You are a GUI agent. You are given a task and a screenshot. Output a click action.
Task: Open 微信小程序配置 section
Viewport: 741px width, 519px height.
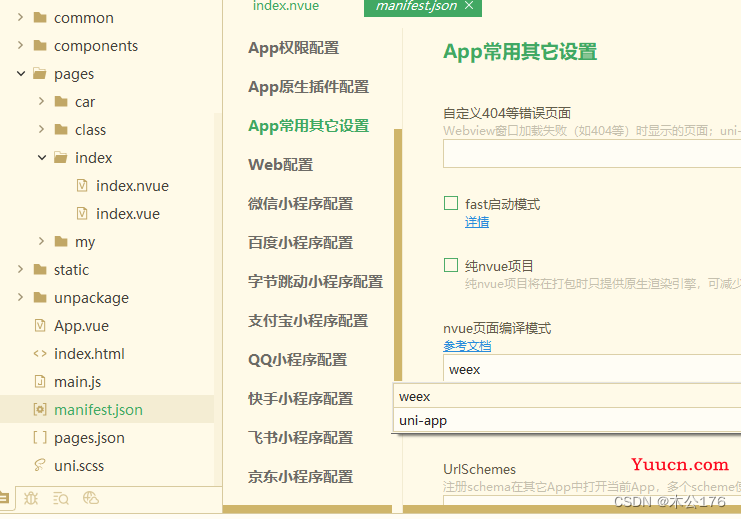point(301,204)
